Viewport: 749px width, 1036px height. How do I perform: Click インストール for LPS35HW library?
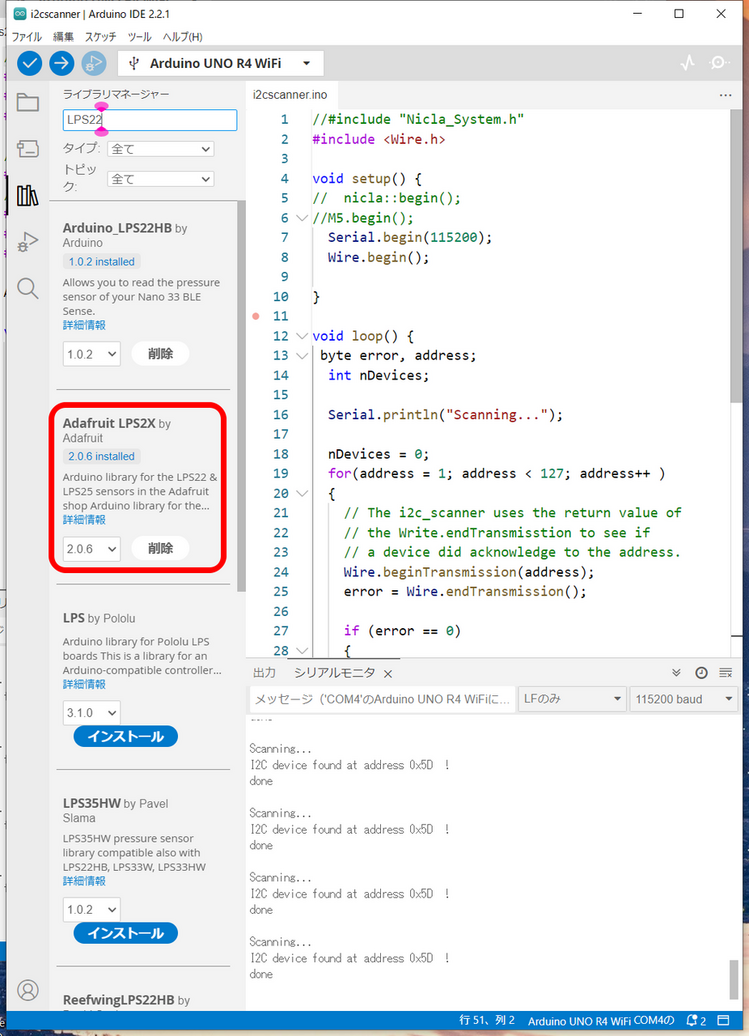tap(125, 933)
